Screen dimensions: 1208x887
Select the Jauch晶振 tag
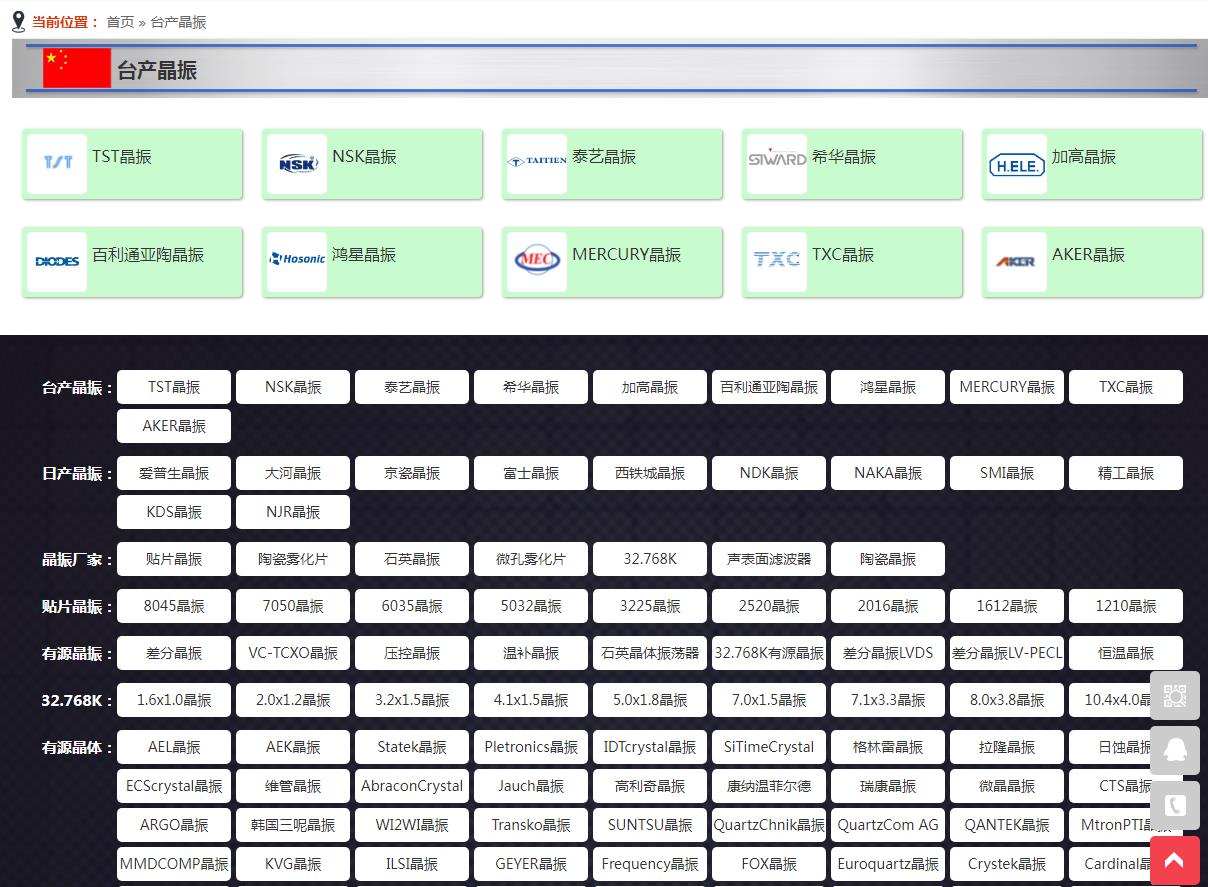531,786
